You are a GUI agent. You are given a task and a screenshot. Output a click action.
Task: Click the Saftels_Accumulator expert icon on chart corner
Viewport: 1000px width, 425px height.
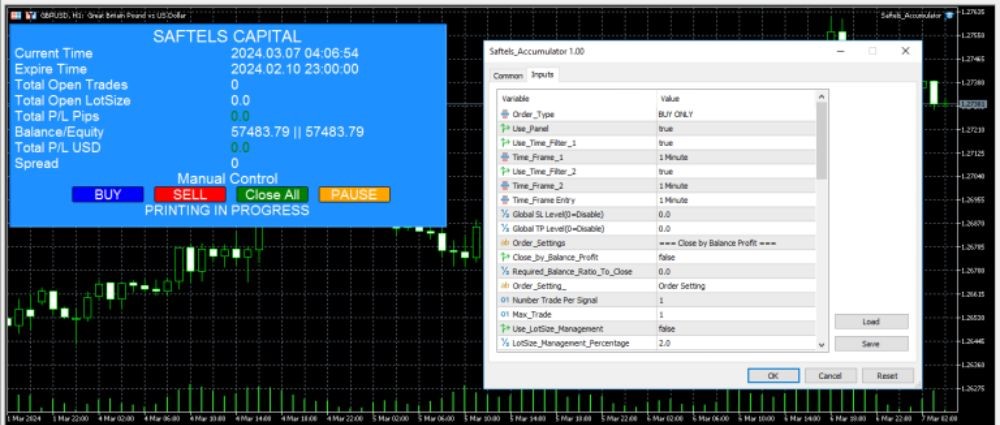click(950, 15)
